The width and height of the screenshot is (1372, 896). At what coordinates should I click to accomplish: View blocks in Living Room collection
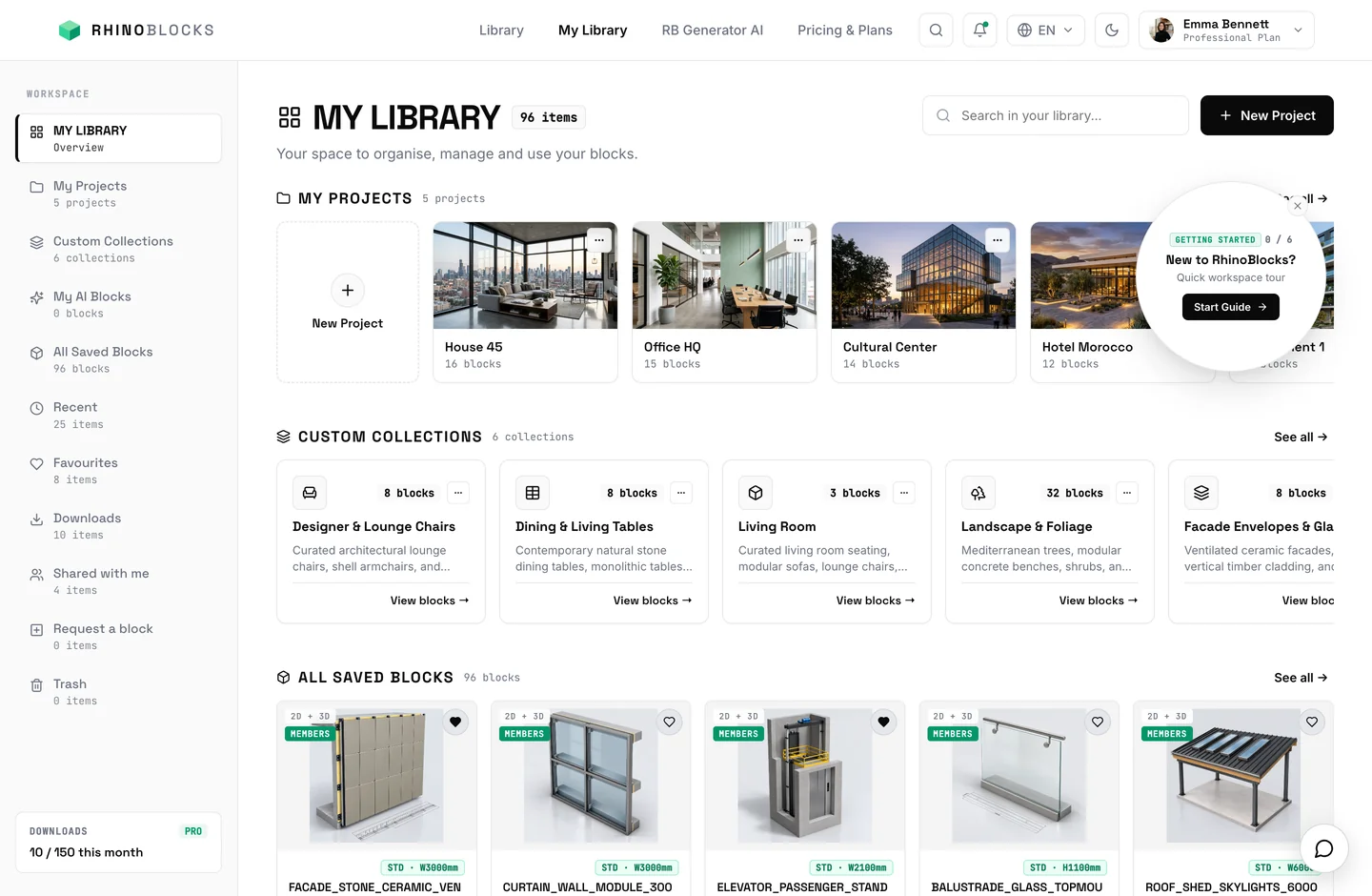[876, 601]
